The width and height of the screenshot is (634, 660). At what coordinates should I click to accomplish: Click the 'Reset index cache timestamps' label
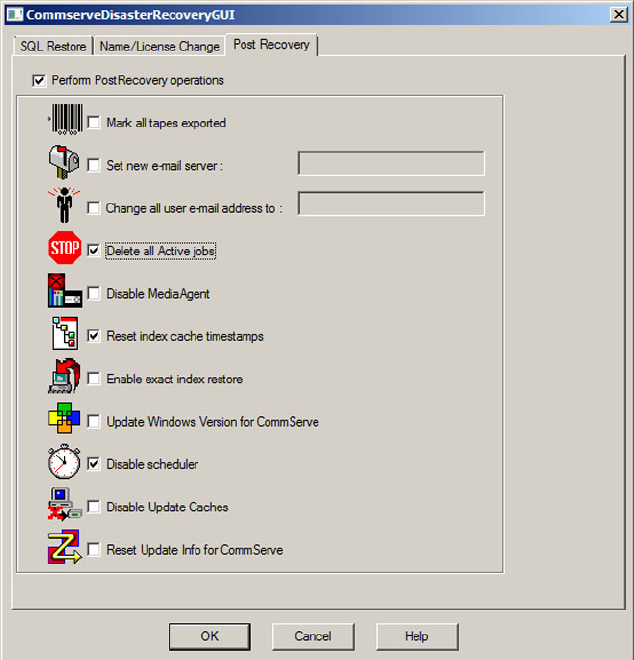coord(185,336)
